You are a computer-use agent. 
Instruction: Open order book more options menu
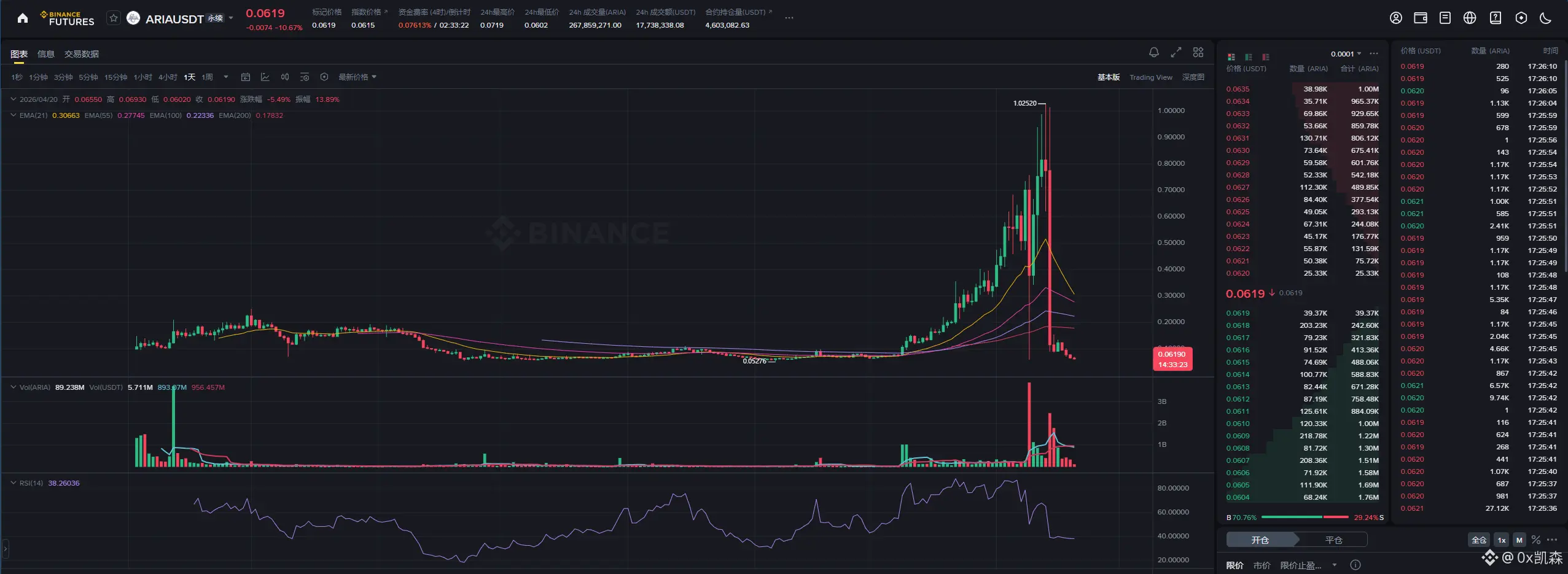1374,54
